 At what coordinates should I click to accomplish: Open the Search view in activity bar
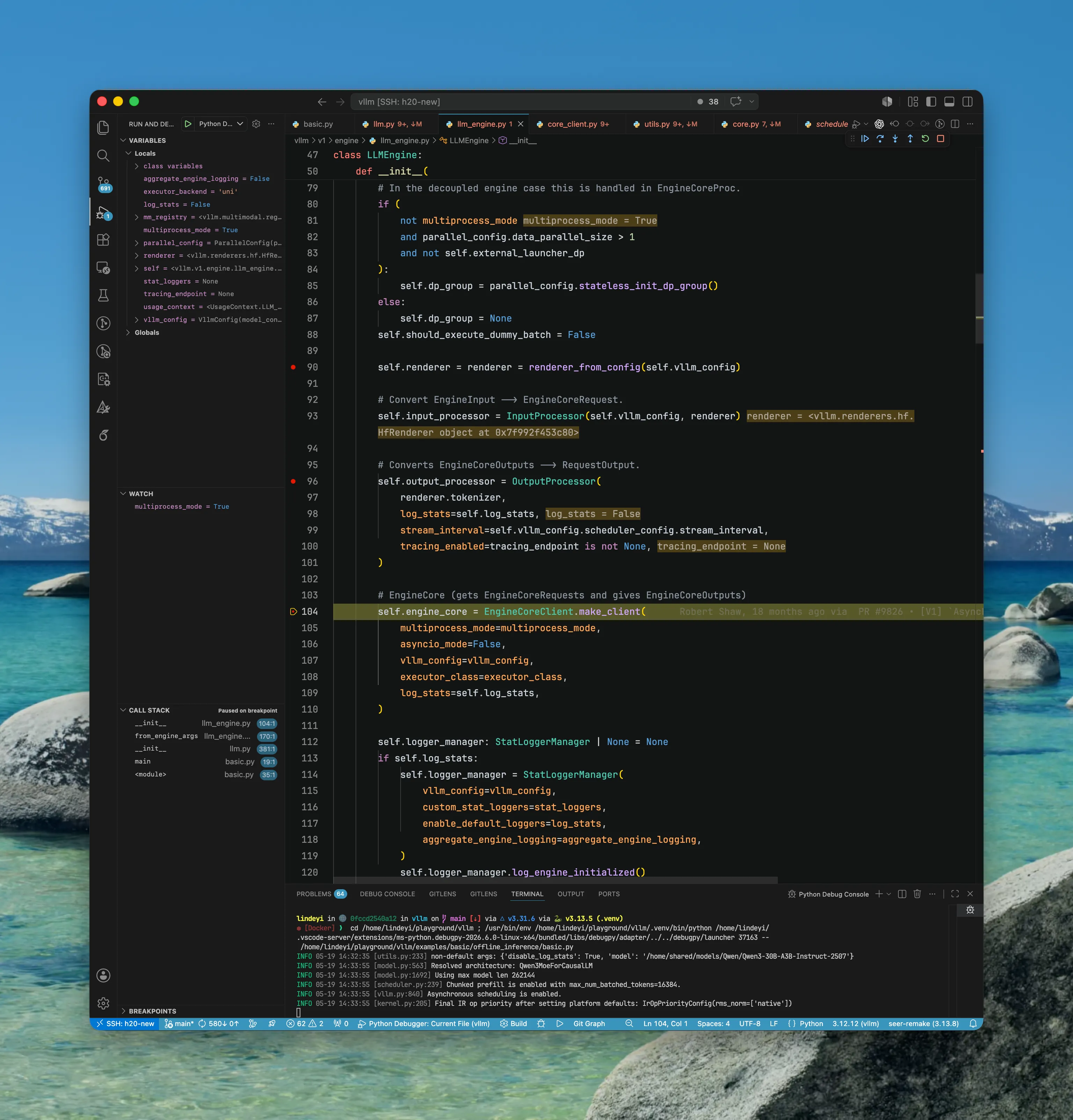103,155
